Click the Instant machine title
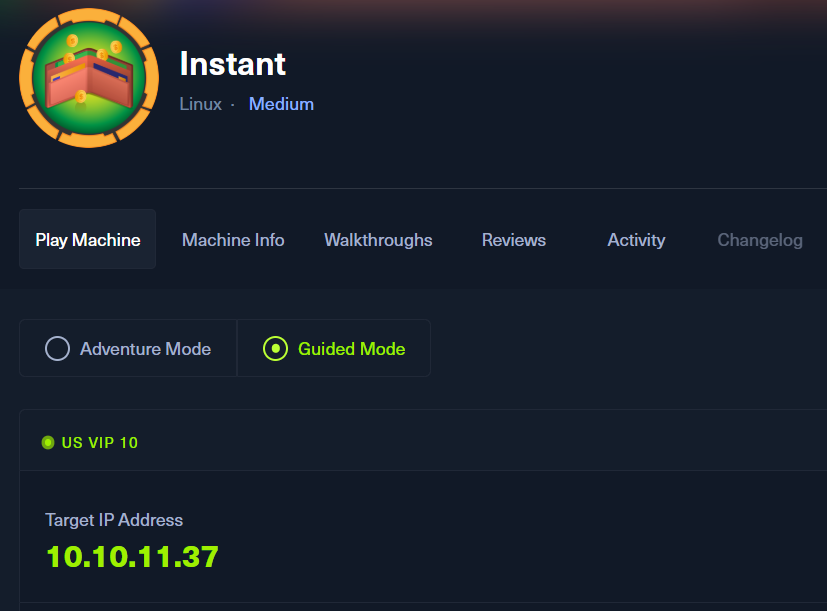Image resolution: width=827 pixels, height=611 pixels. pyautogui.click(x=232, y=64)
